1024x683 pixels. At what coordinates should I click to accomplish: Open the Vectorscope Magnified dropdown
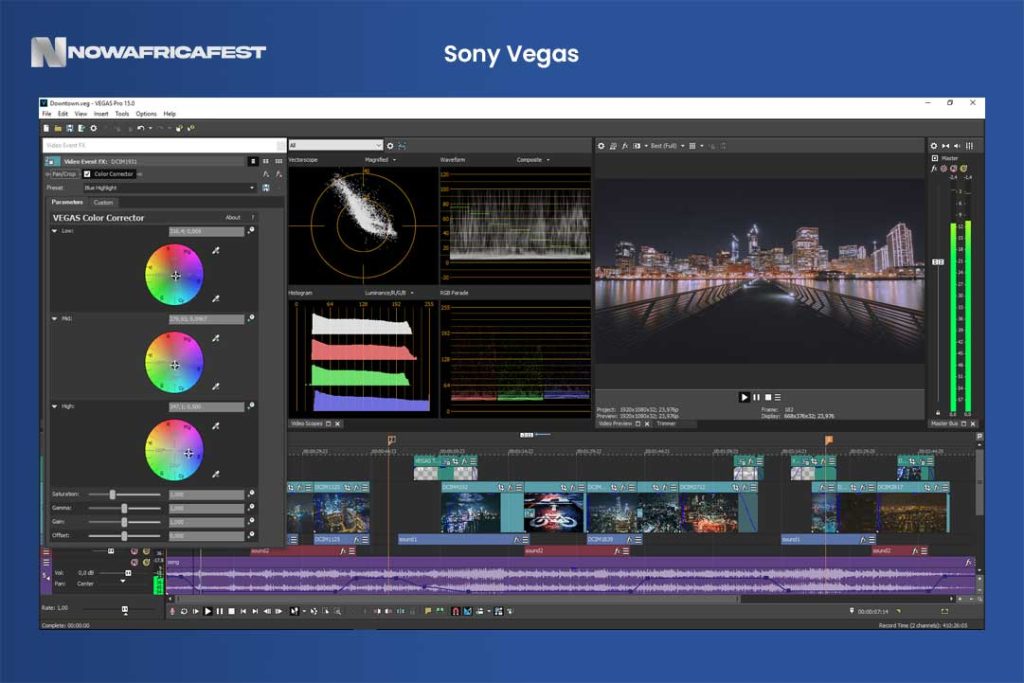coord(380,160)
